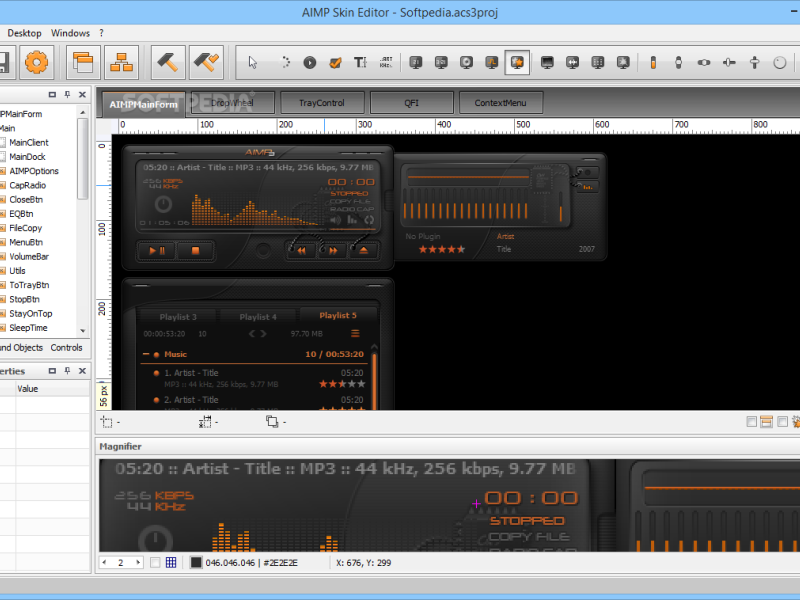Click scroll-down arrow of object tree

[x=83, y=331]
